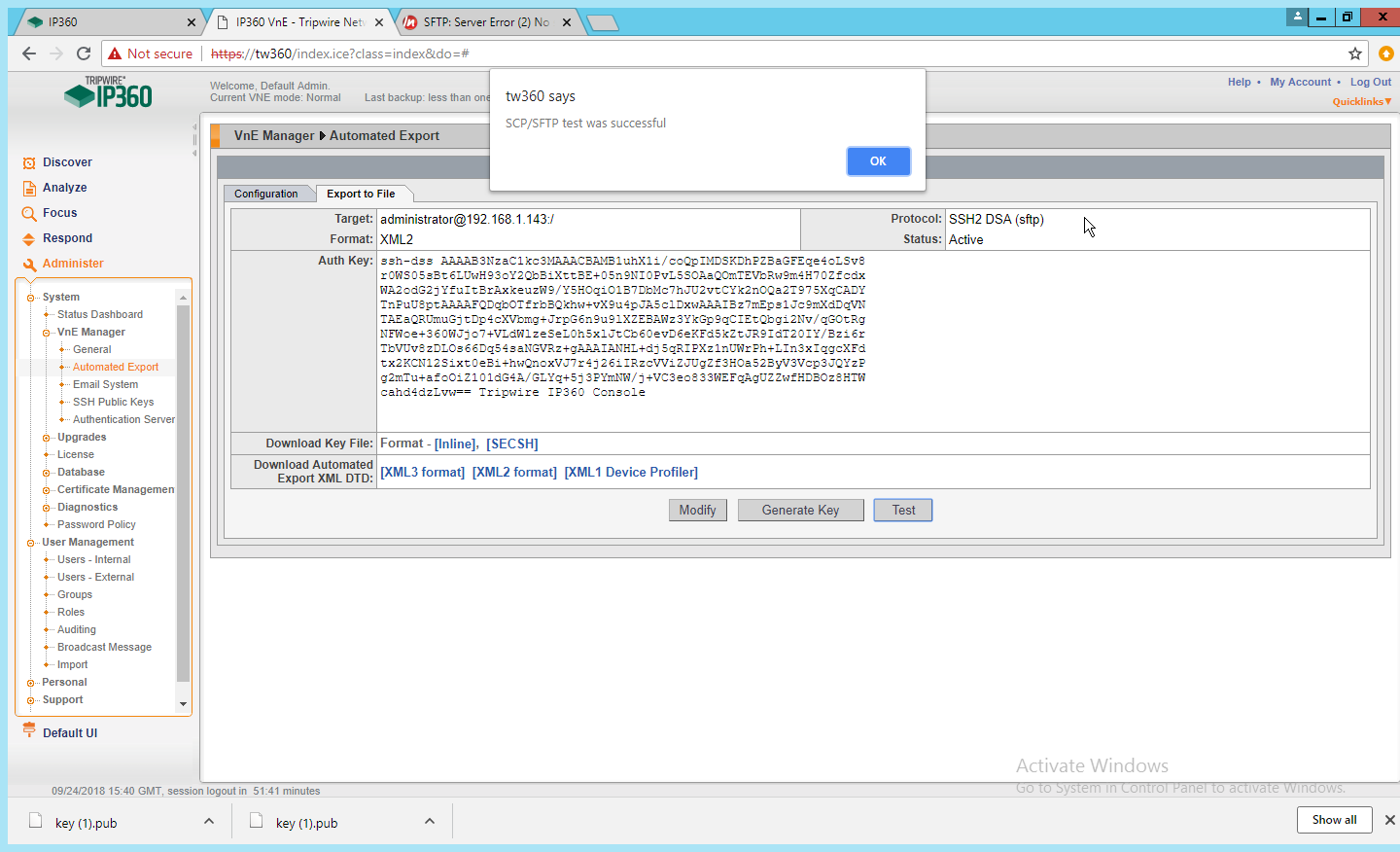The width and height of the screenshot is (1400, 852).
Task: Click the navigation tree scrollbar up arrow
Action: coord(183,297)
